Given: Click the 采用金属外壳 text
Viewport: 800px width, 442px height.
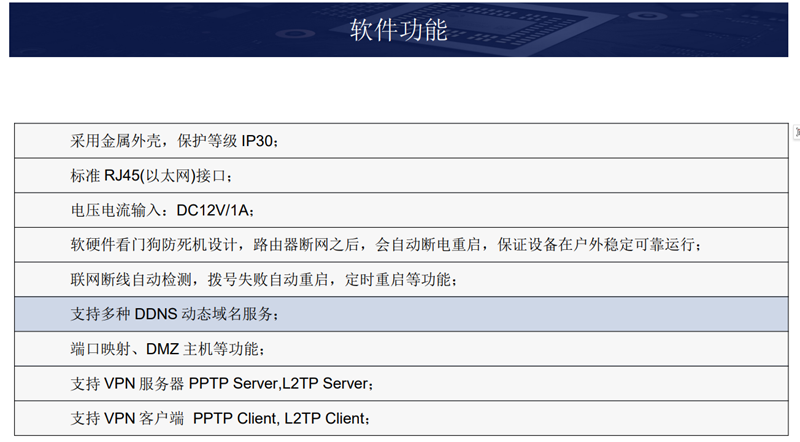Looking at the screenshot, I should click(114, 141).
